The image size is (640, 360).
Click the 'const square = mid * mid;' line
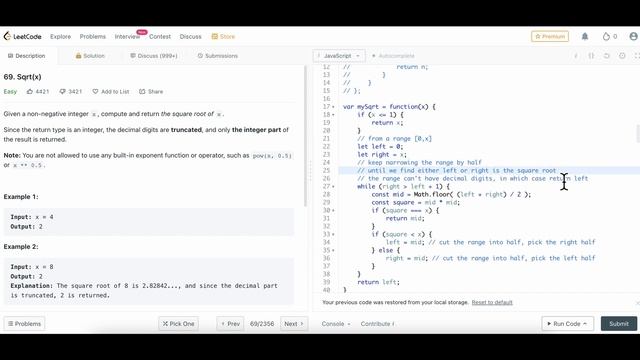pos(416,202)
